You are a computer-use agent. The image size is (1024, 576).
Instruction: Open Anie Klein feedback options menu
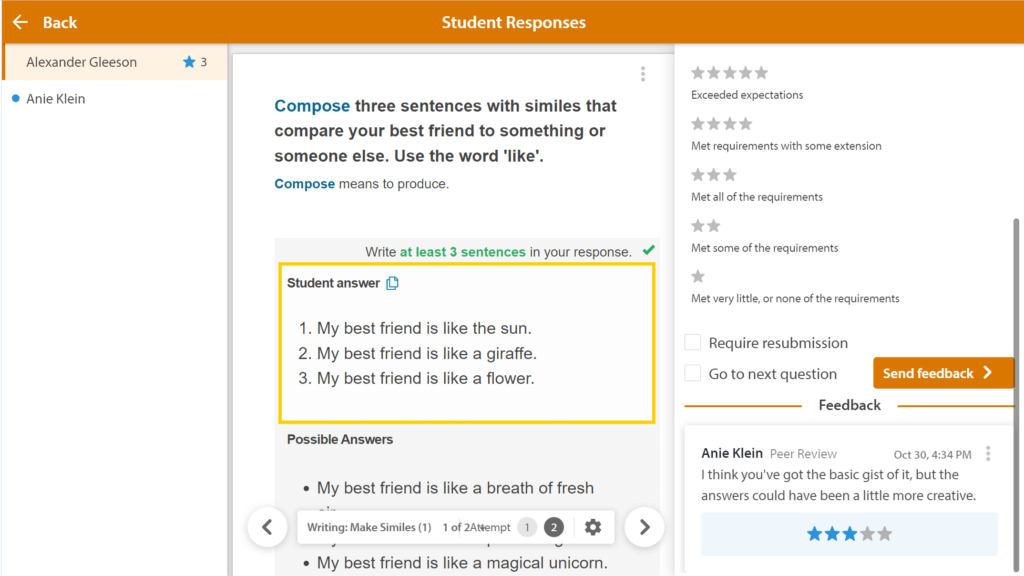(x=988, y=453)
